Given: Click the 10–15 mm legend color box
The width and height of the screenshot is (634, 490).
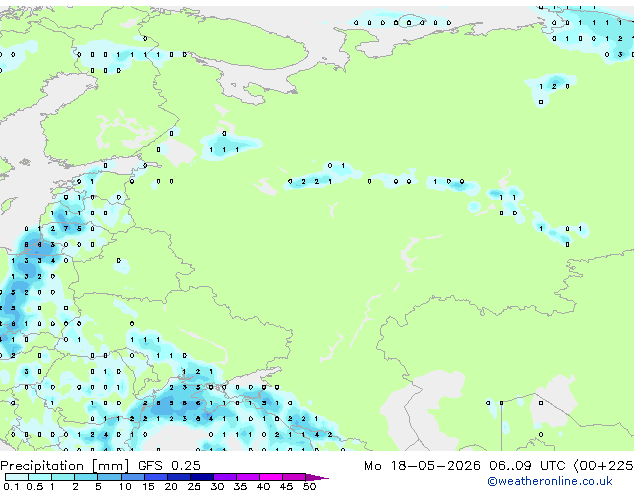Looking at the screenshot, I should click(x=133, y=477).
